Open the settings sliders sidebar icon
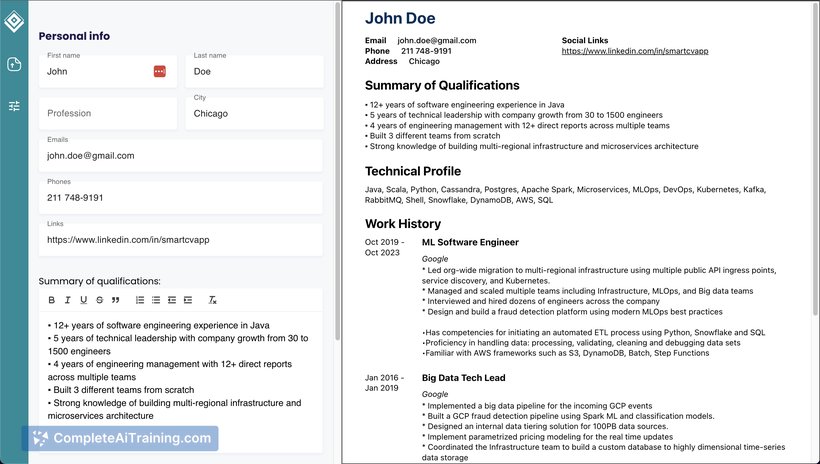The width and height of the screenshot is (820, 464). tap(14, 106)
